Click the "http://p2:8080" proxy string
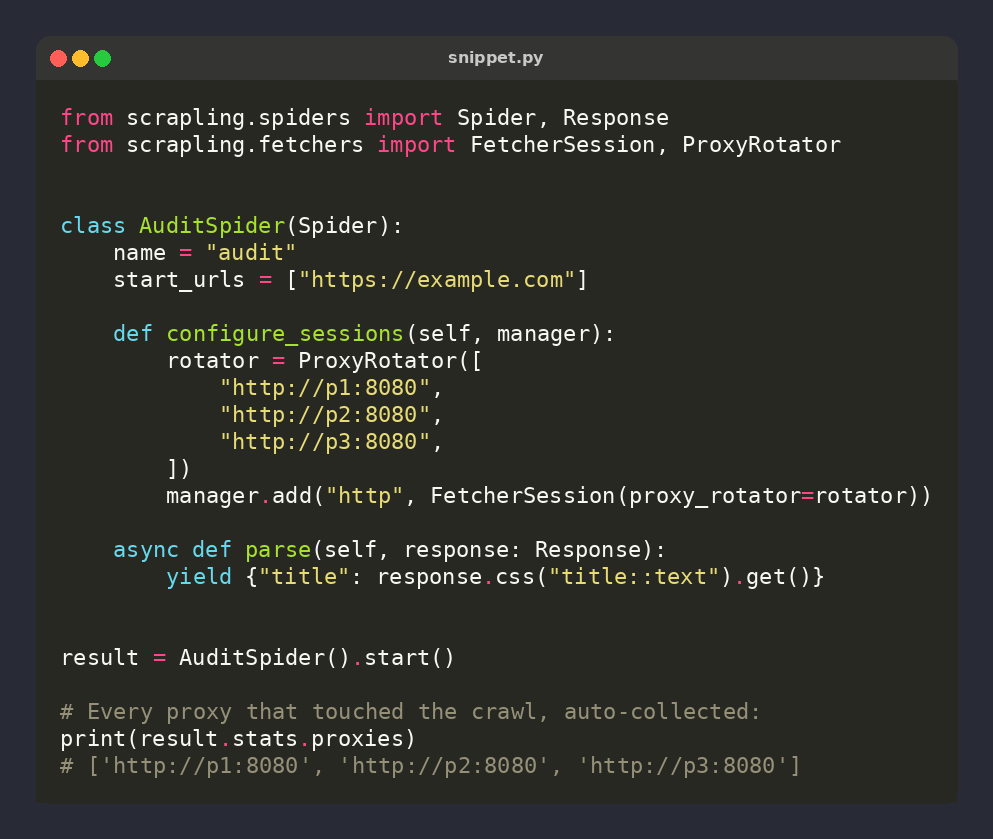The height and width of the screenshot is (839, 993). [x=325, y=415]
